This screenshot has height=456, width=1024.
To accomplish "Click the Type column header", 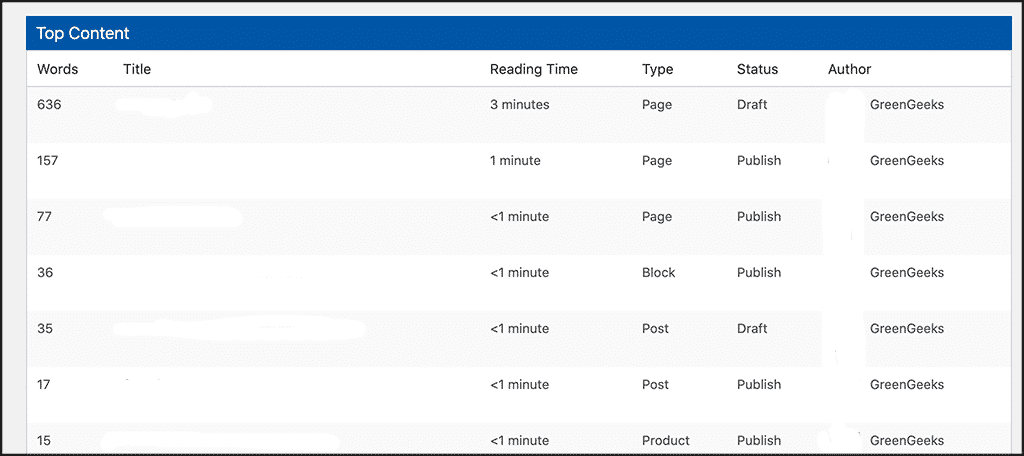I will tap(658, 69).
